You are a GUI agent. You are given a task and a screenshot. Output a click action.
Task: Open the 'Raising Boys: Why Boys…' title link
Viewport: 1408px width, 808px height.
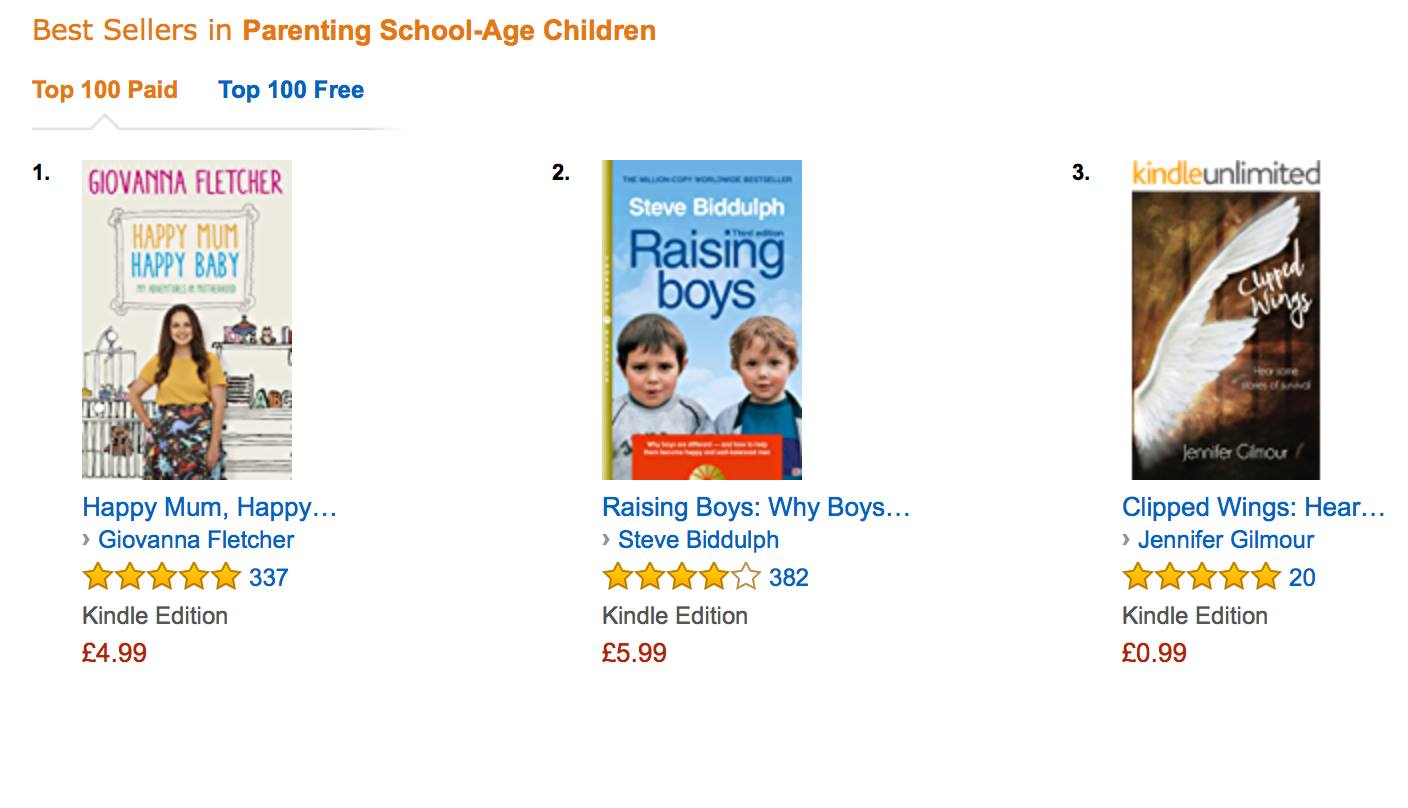point(756,508)
